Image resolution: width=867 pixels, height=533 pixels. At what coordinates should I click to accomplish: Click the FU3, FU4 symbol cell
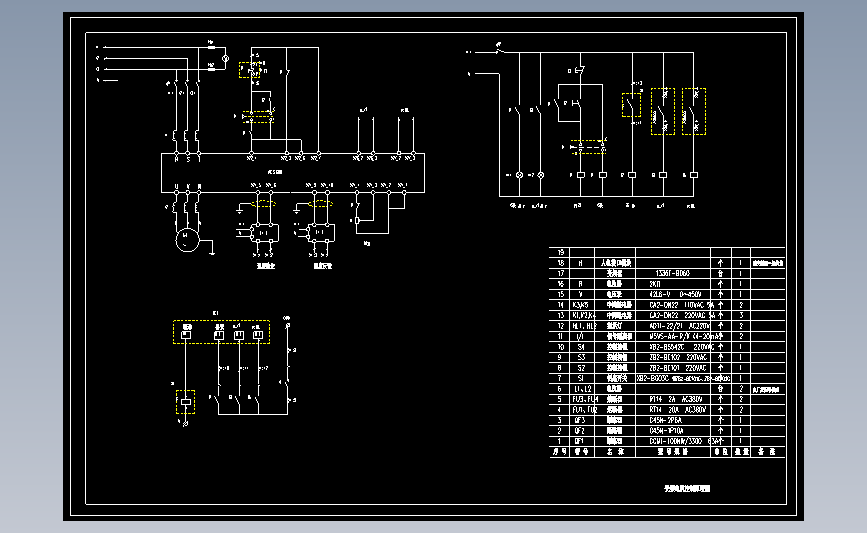point(581,399)
